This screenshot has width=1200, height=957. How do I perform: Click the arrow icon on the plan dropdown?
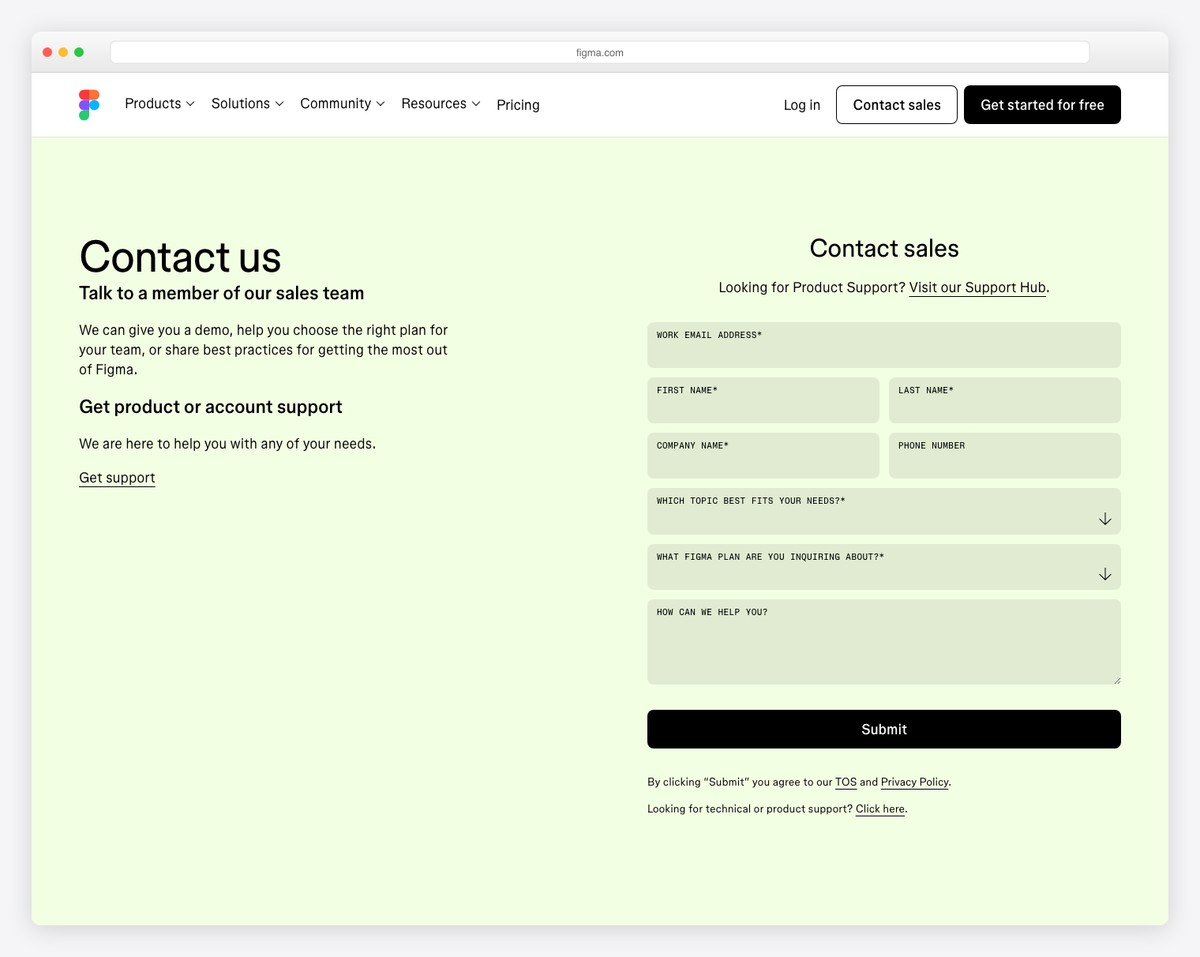pyautogui.click(x=1104, y=574)
